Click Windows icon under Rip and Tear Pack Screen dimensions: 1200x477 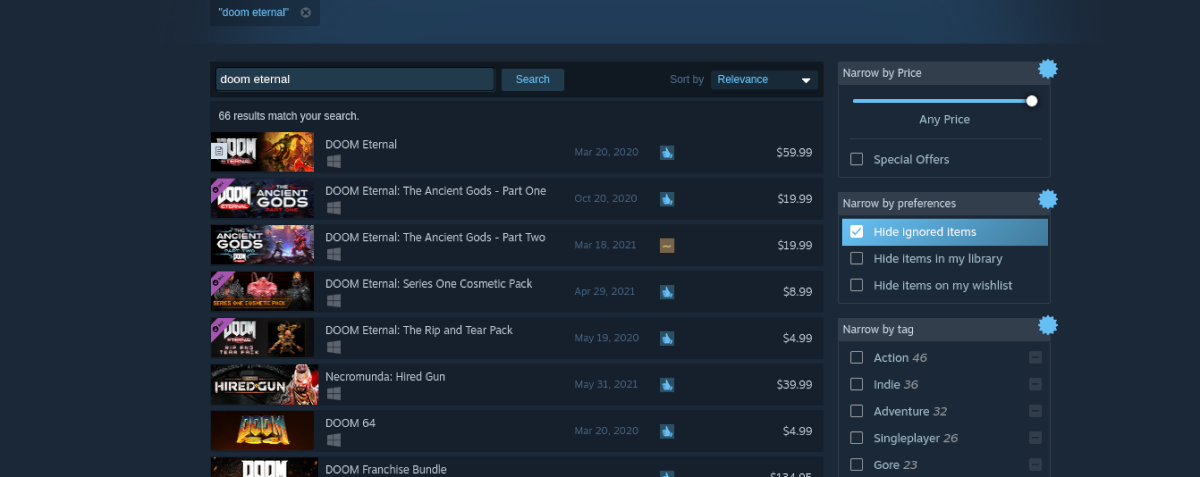click(333, 347)
